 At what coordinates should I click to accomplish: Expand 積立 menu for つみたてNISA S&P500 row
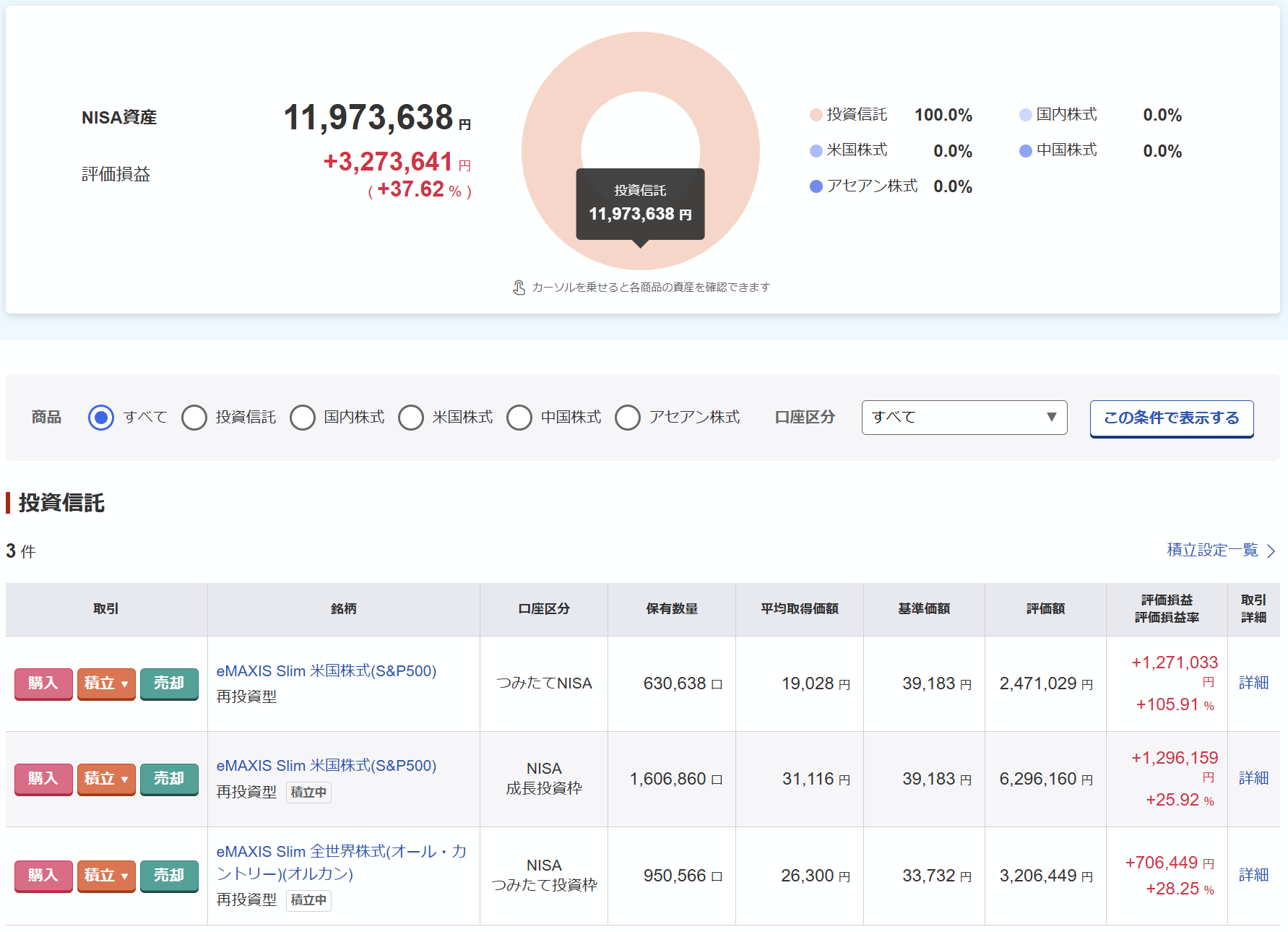click(x=106, y=683)
